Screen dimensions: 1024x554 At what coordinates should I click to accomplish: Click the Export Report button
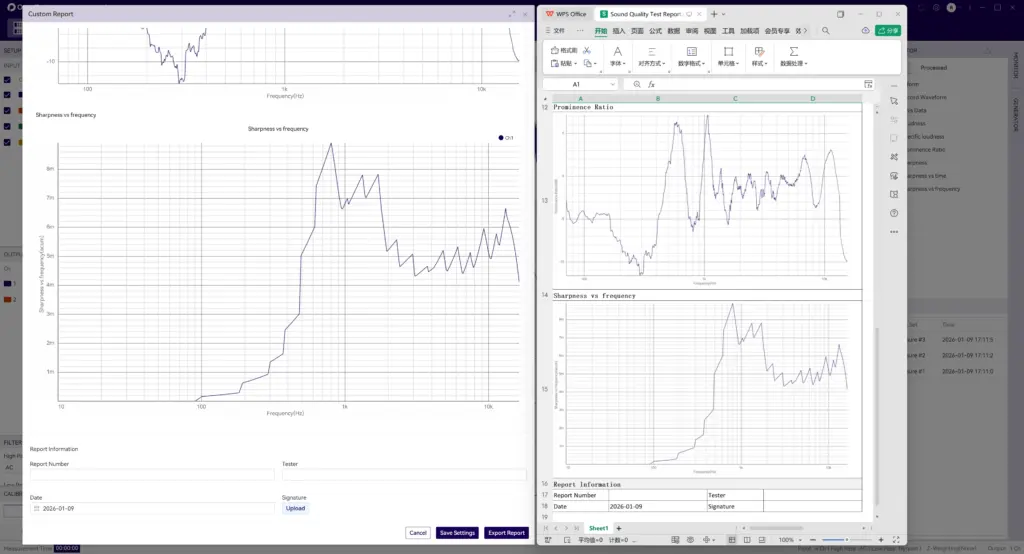click(506, 533)
